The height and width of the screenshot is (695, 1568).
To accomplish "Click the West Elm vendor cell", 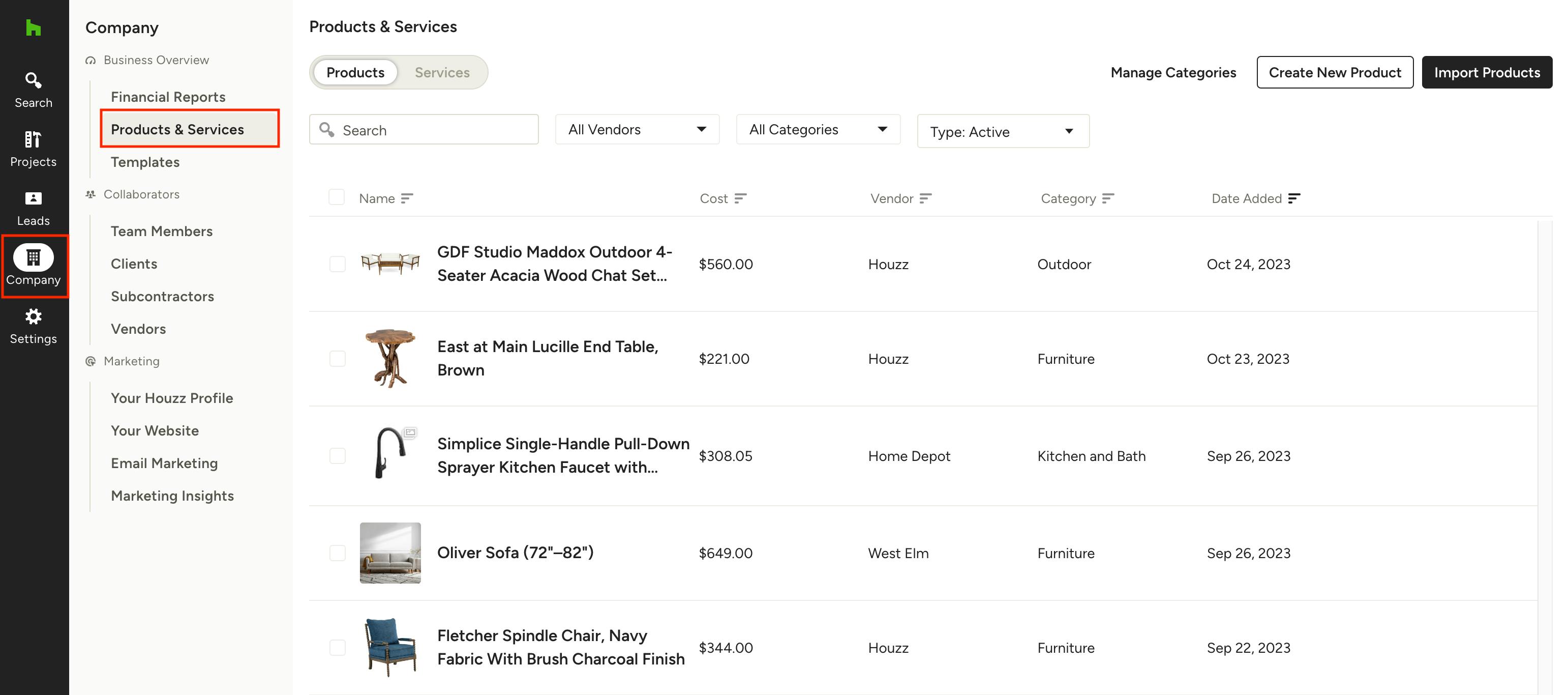I will coord(898,553).
